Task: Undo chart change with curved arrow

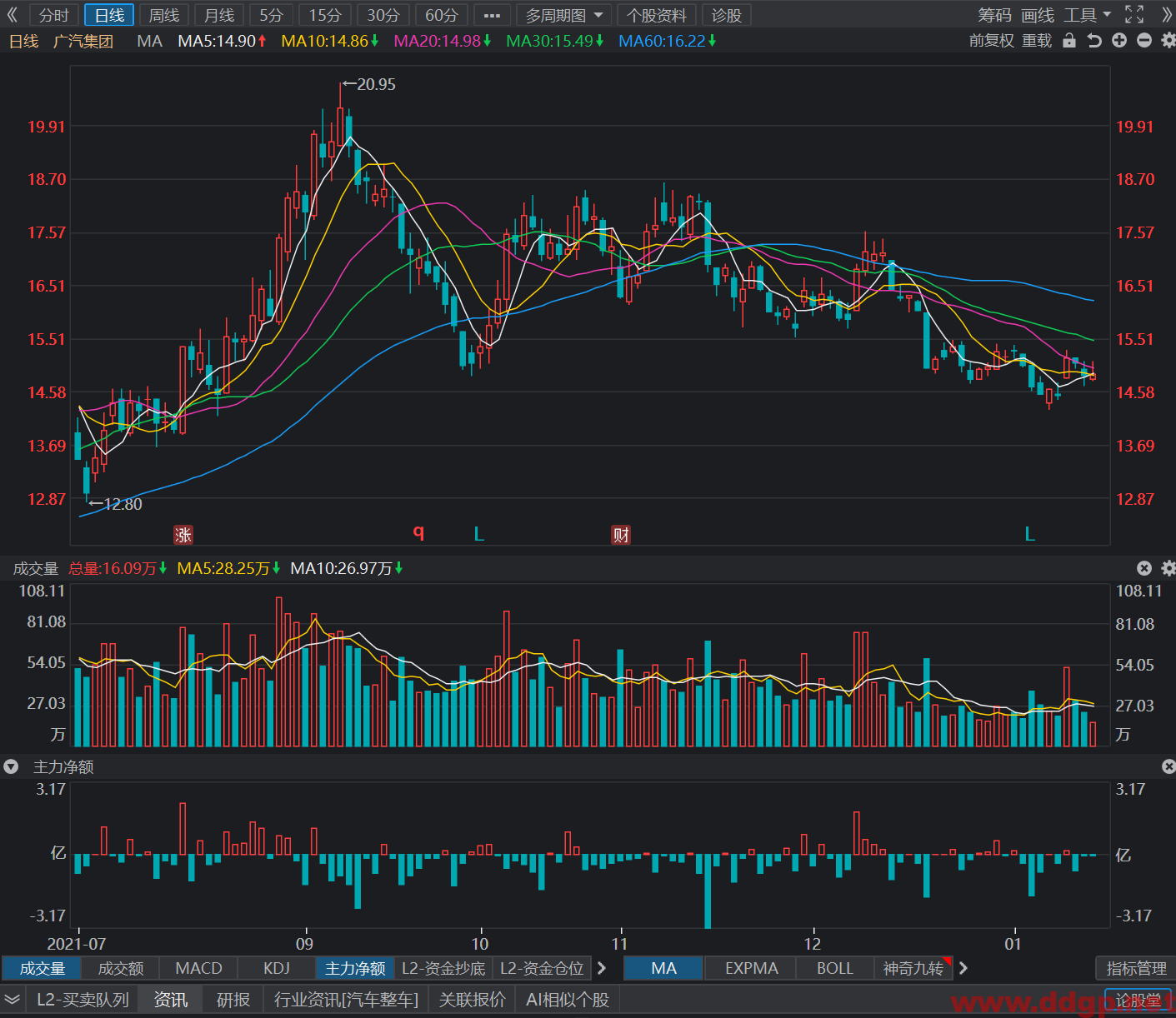Action: coord(1094,41)
